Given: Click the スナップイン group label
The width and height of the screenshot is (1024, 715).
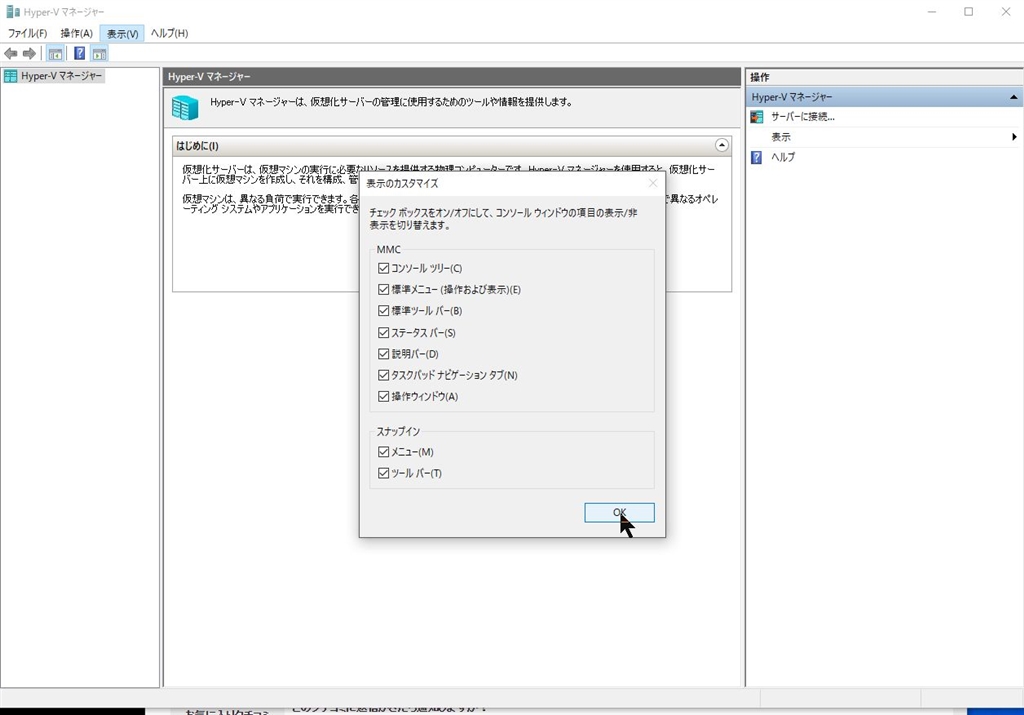Looking at the screenshot, I should [398, 432].
